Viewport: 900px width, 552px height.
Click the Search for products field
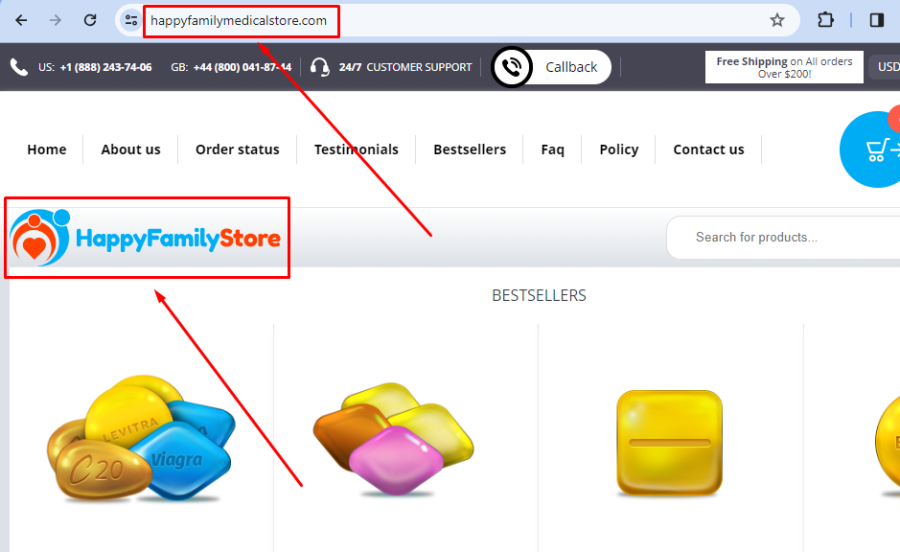tap(783, 238)
